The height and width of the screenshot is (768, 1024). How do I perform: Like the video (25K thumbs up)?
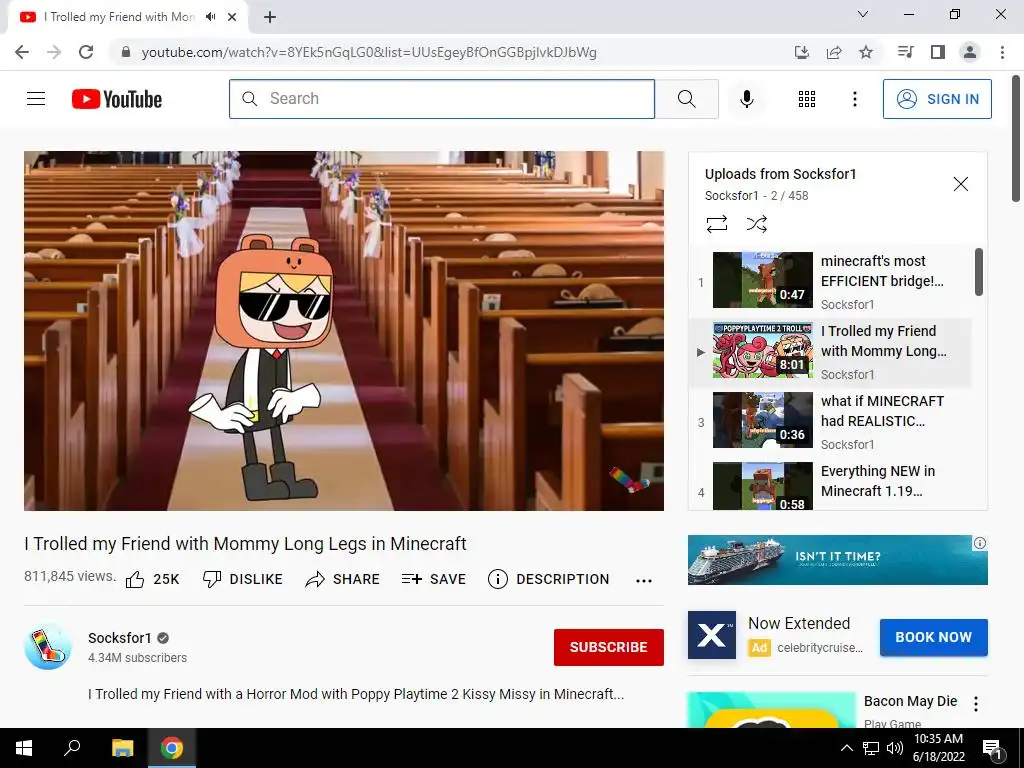click(x=152, y=579)
